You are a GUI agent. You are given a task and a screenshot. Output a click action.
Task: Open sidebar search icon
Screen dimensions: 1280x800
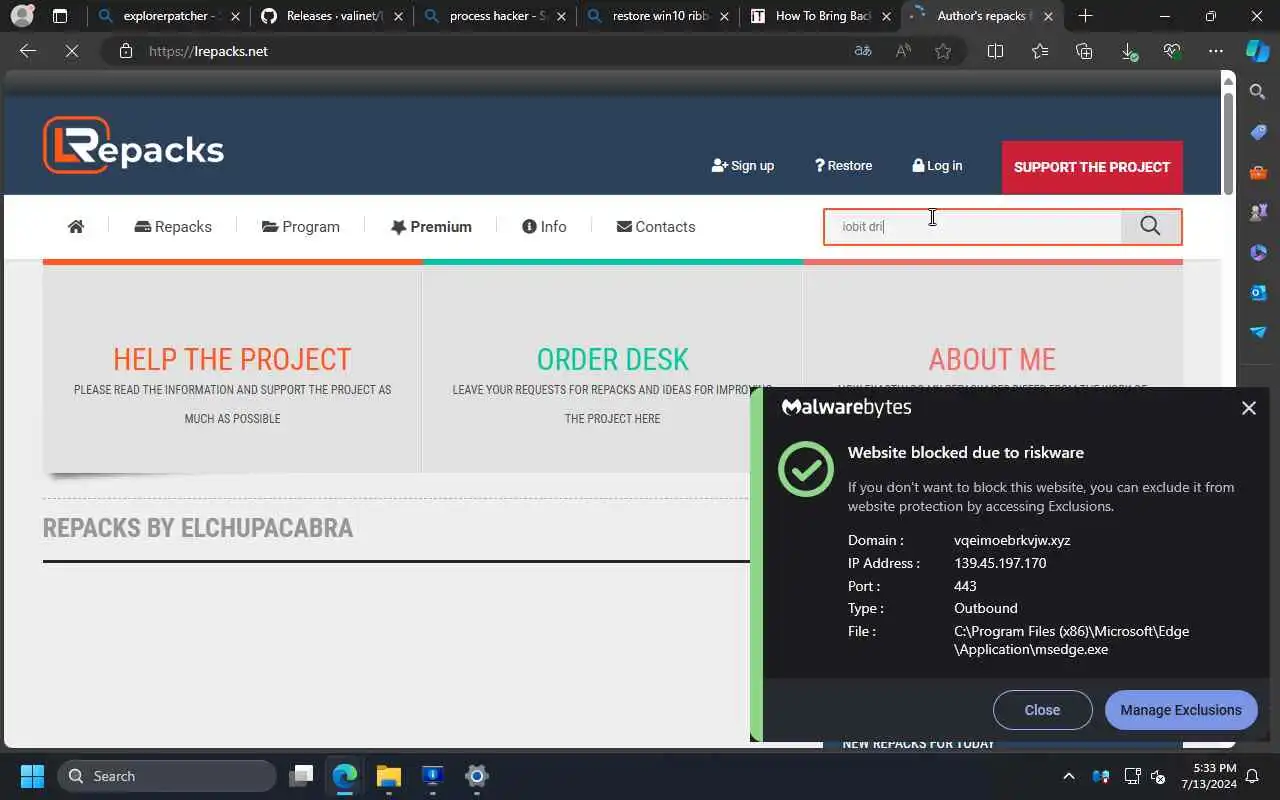click(1258, 92)
